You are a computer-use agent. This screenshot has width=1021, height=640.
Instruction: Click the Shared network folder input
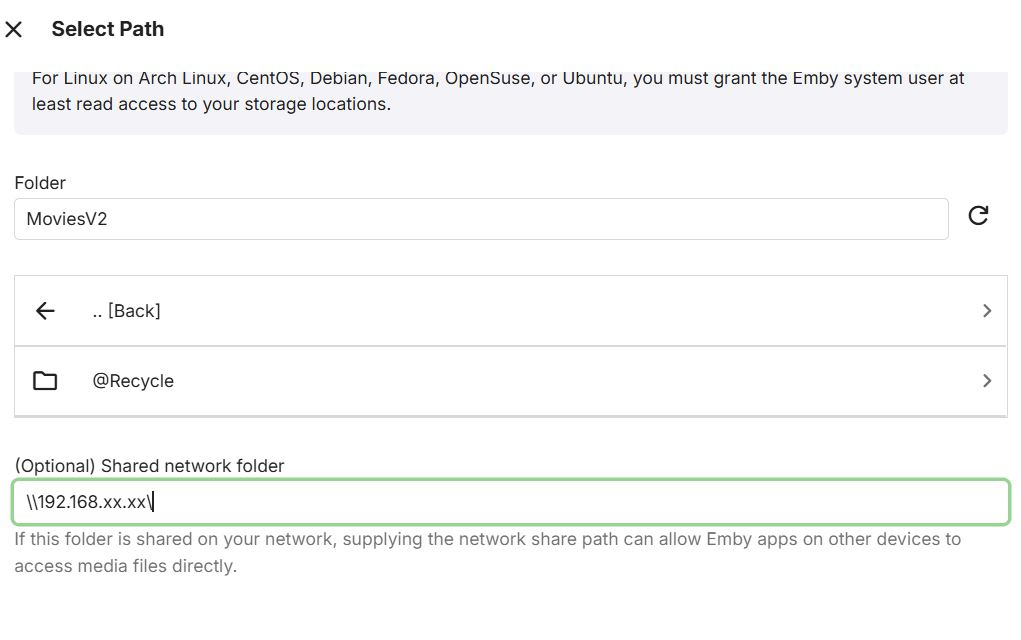click(510, 502)
